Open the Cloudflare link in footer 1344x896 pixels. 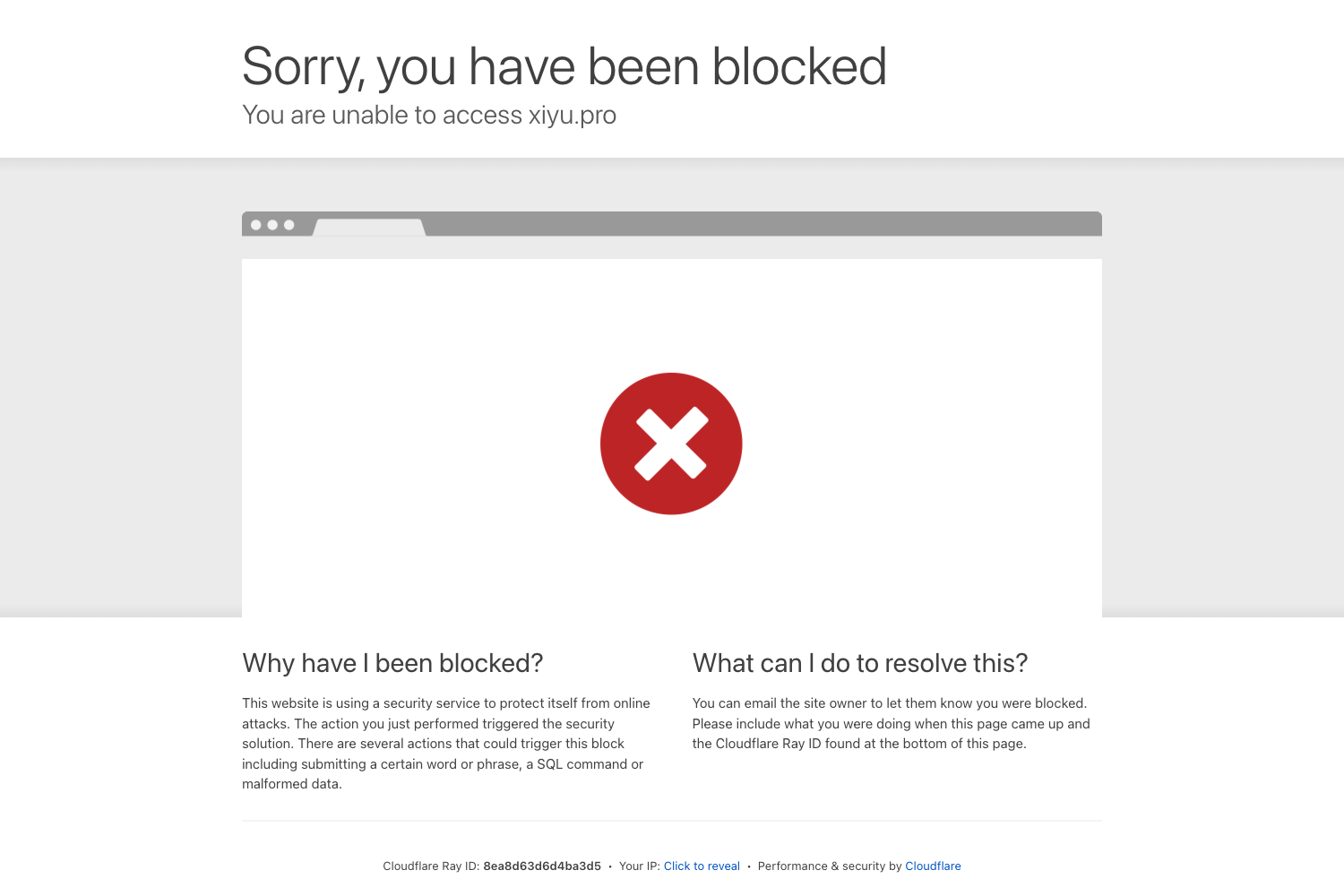click(x=933, y=866)
